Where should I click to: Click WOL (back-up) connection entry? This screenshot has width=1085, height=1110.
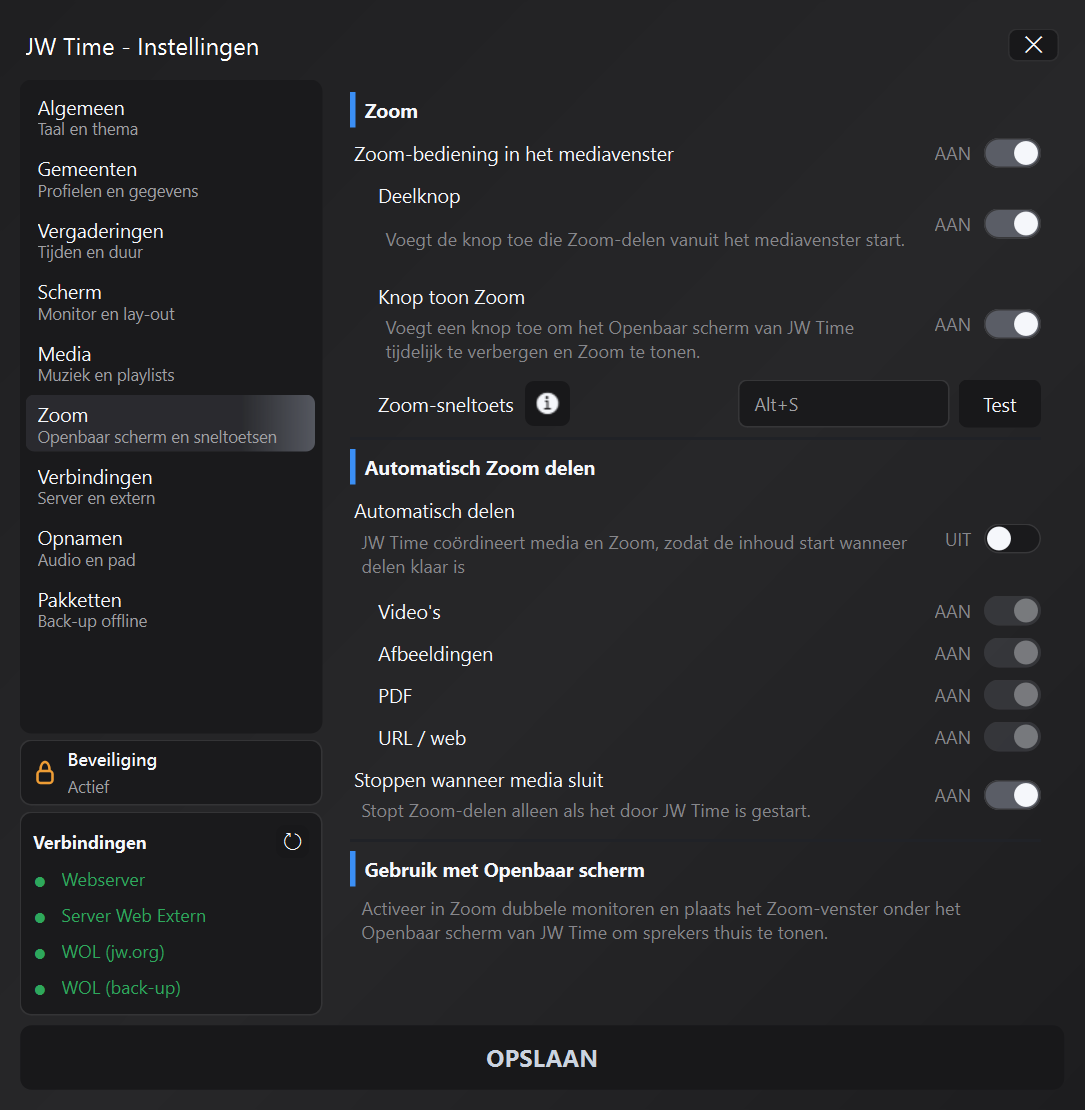pyautogui.click(x=120, y=988)
